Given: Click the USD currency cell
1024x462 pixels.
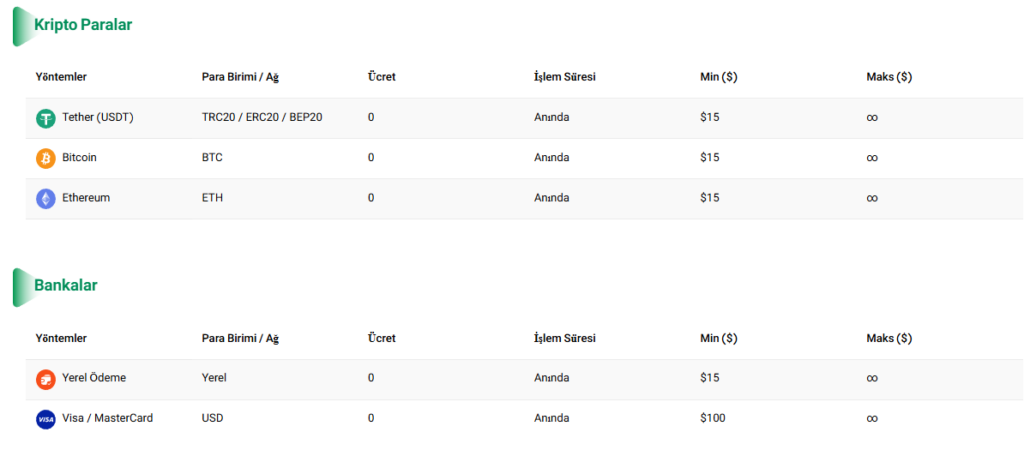Looking at the screenshot, I should (x=213, y=418).
